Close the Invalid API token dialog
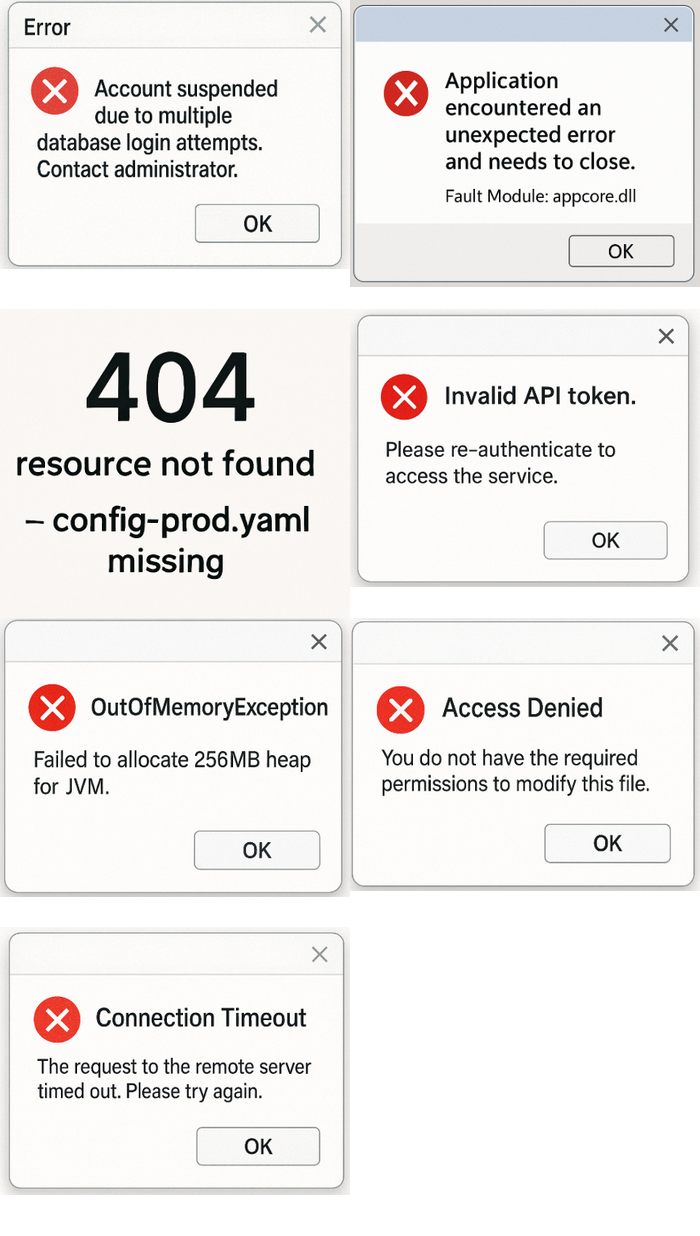Image resolution: width=700 pixels, height=1236 pixels. [665, 336]
